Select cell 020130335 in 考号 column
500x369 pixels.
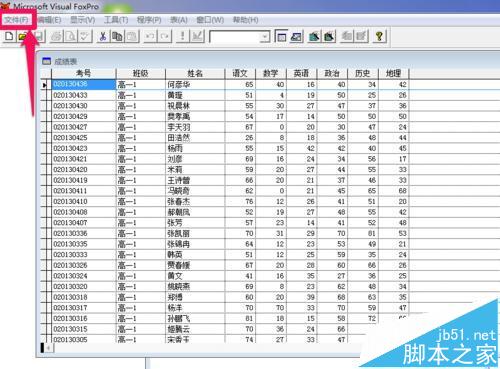coord(84,244)
